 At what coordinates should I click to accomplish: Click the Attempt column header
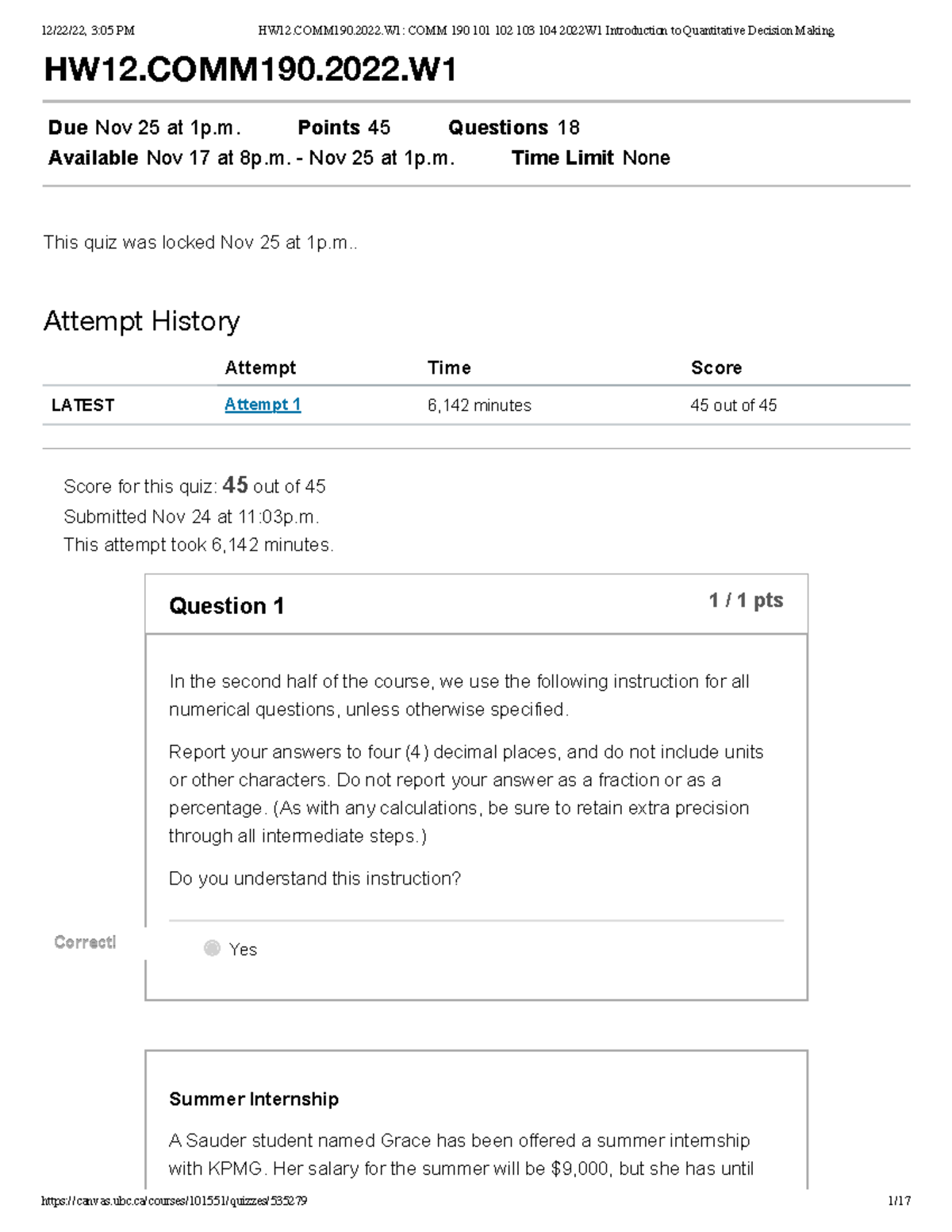click(260, 367)
